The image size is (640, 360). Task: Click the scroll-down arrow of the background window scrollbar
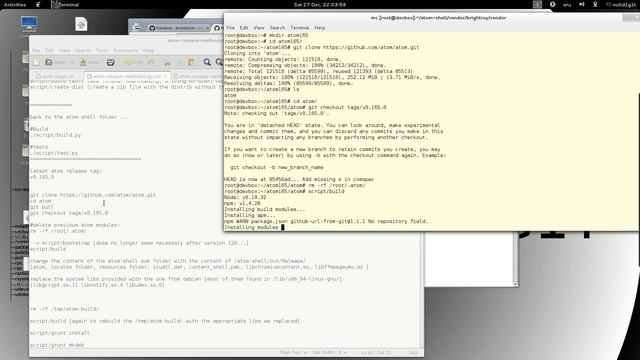point(516,284)
